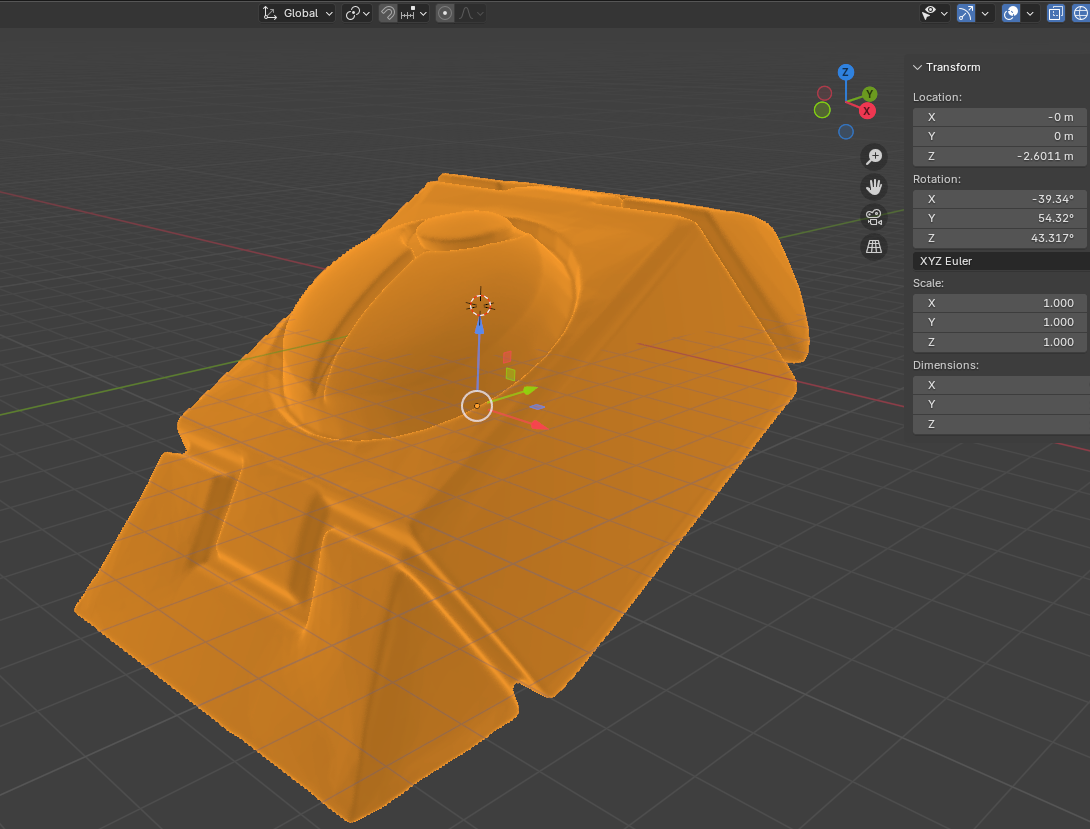Open the gizmo options dropdown arrow
The width and height of the screenshot is (1090, 829).
coord(985,13)
